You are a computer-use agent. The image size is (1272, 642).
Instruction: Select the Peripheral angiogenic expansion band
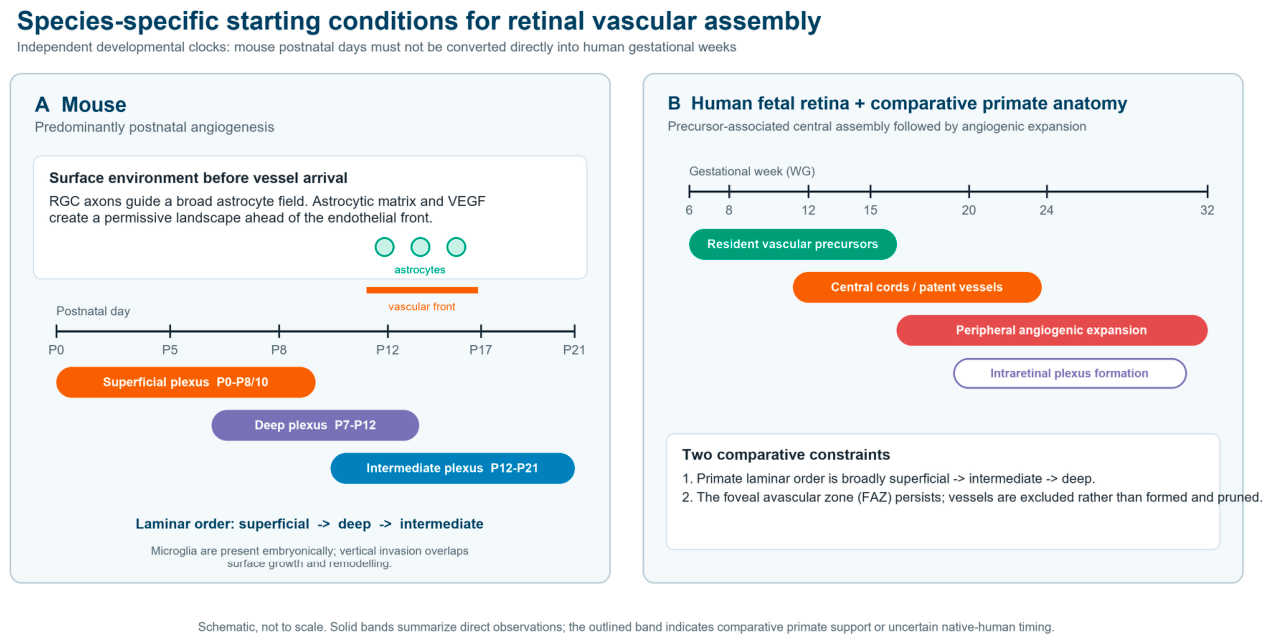tap(1052, 330)
